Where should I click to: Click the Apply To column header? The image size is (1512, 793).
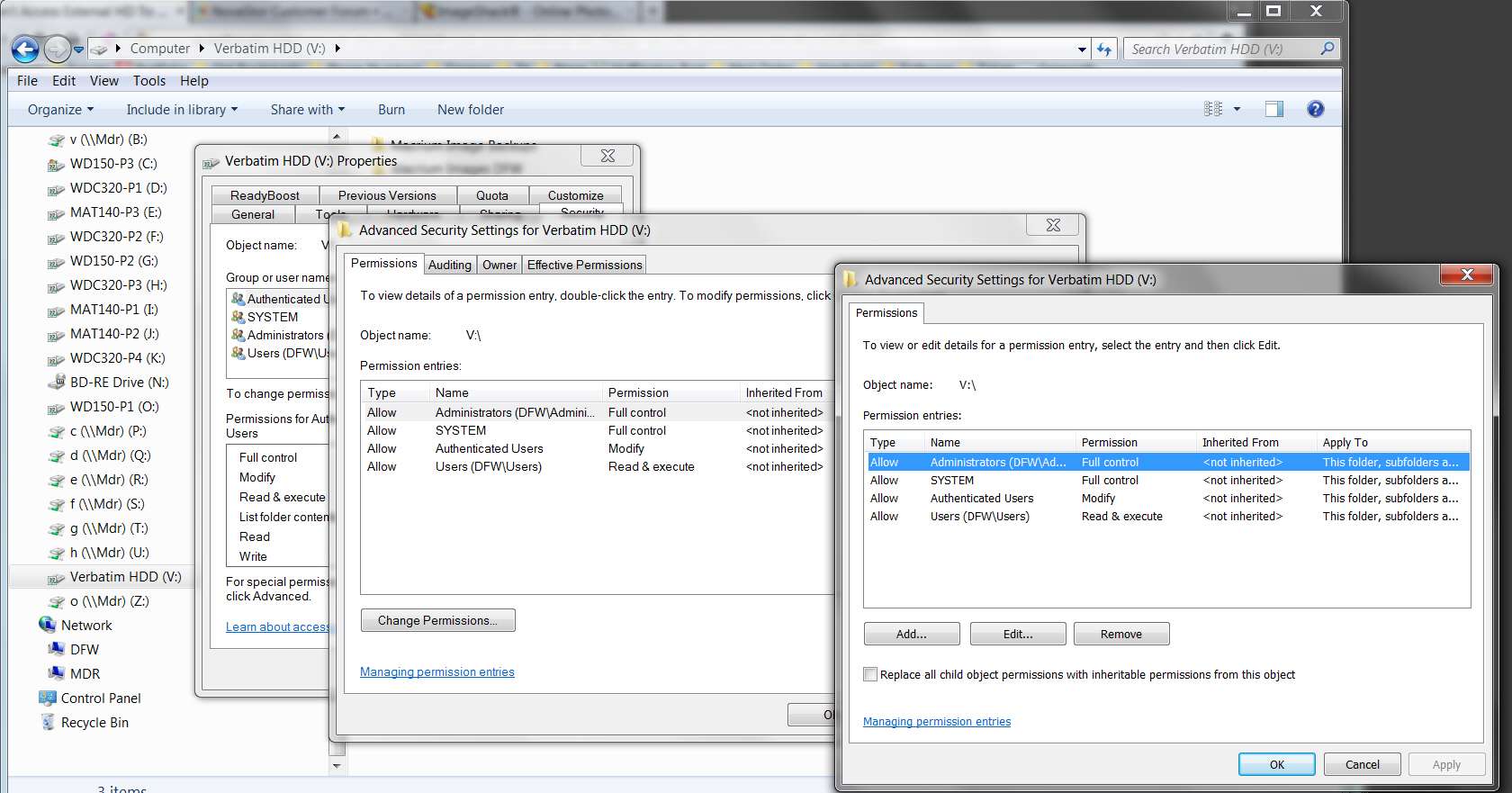click(1393, 442)
